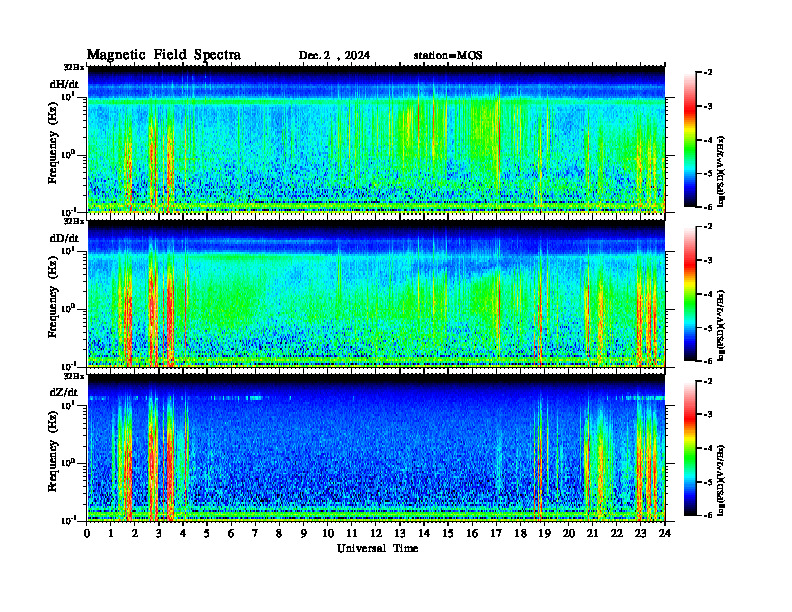
Task: Click hour tick label "5" on time axis
Action: 207,533
